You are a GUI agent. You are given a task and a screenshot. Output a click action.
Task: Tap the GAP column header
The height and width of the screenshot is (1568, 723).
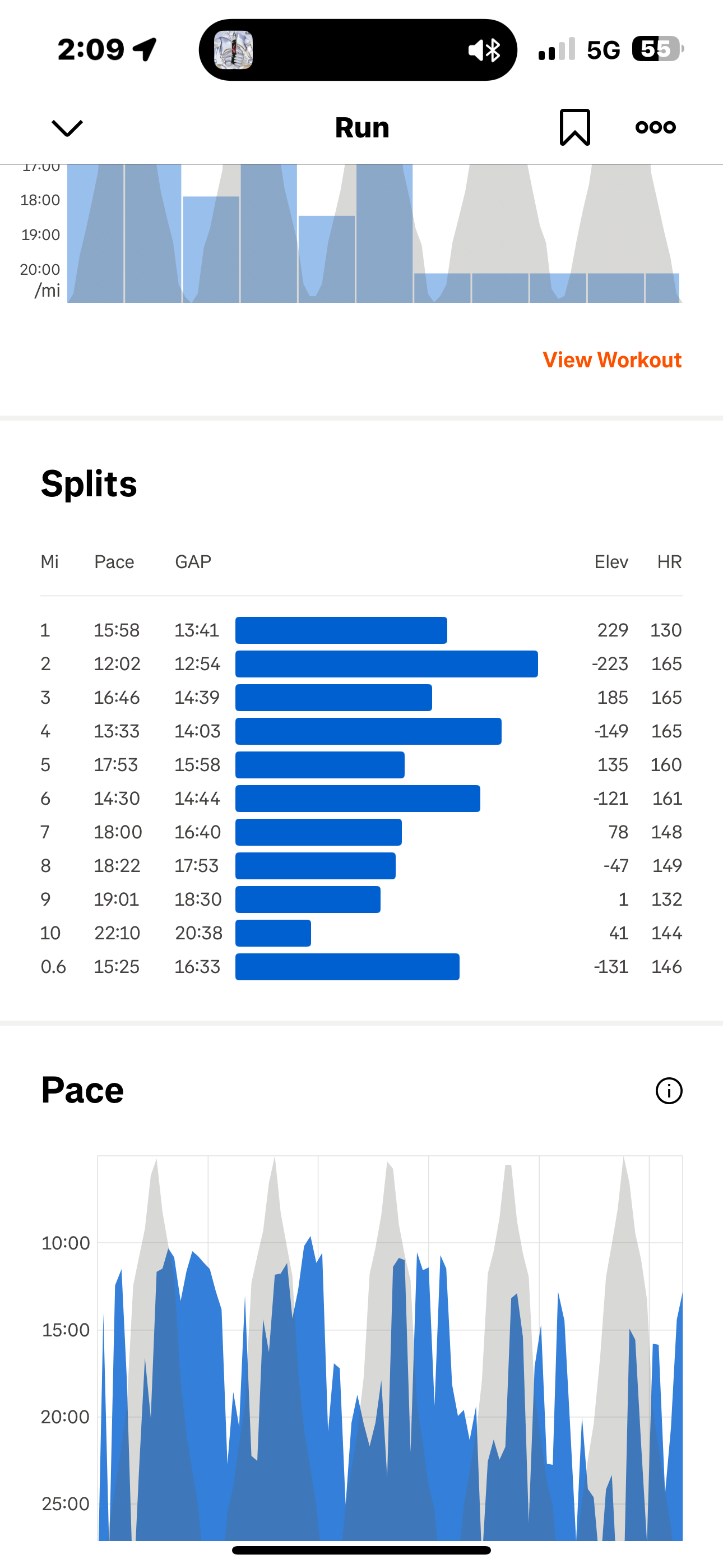pyautogui.click(x=193, y=562)
